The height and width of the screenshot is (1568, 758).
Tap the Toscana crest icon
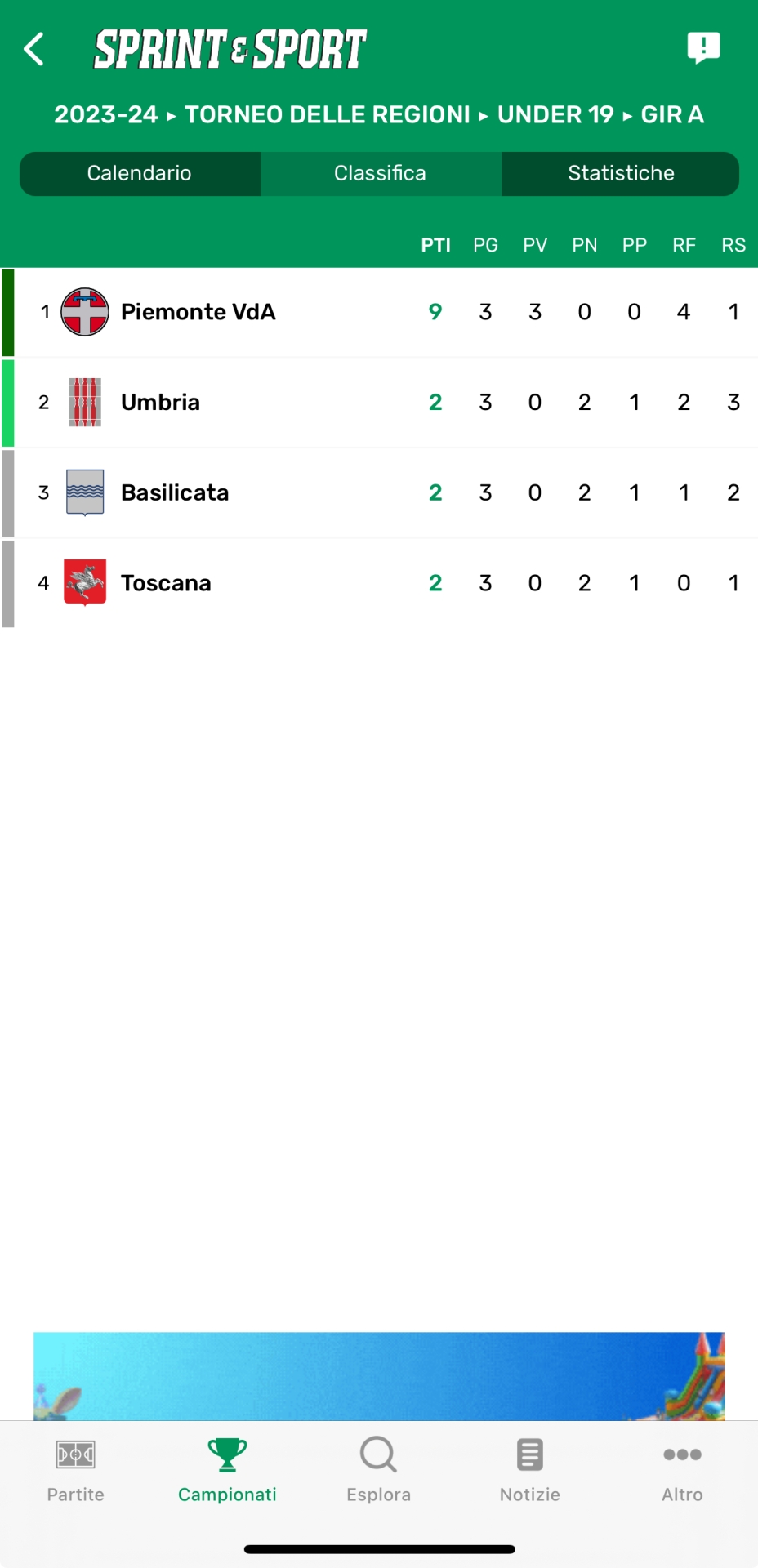tap(85, 582)
